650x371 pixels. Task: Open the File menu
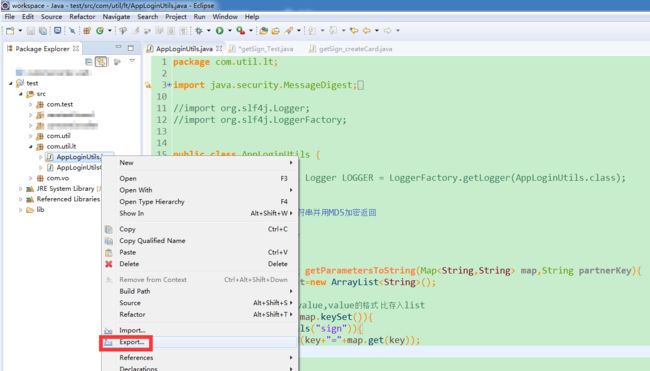click(x=10, y=17)
